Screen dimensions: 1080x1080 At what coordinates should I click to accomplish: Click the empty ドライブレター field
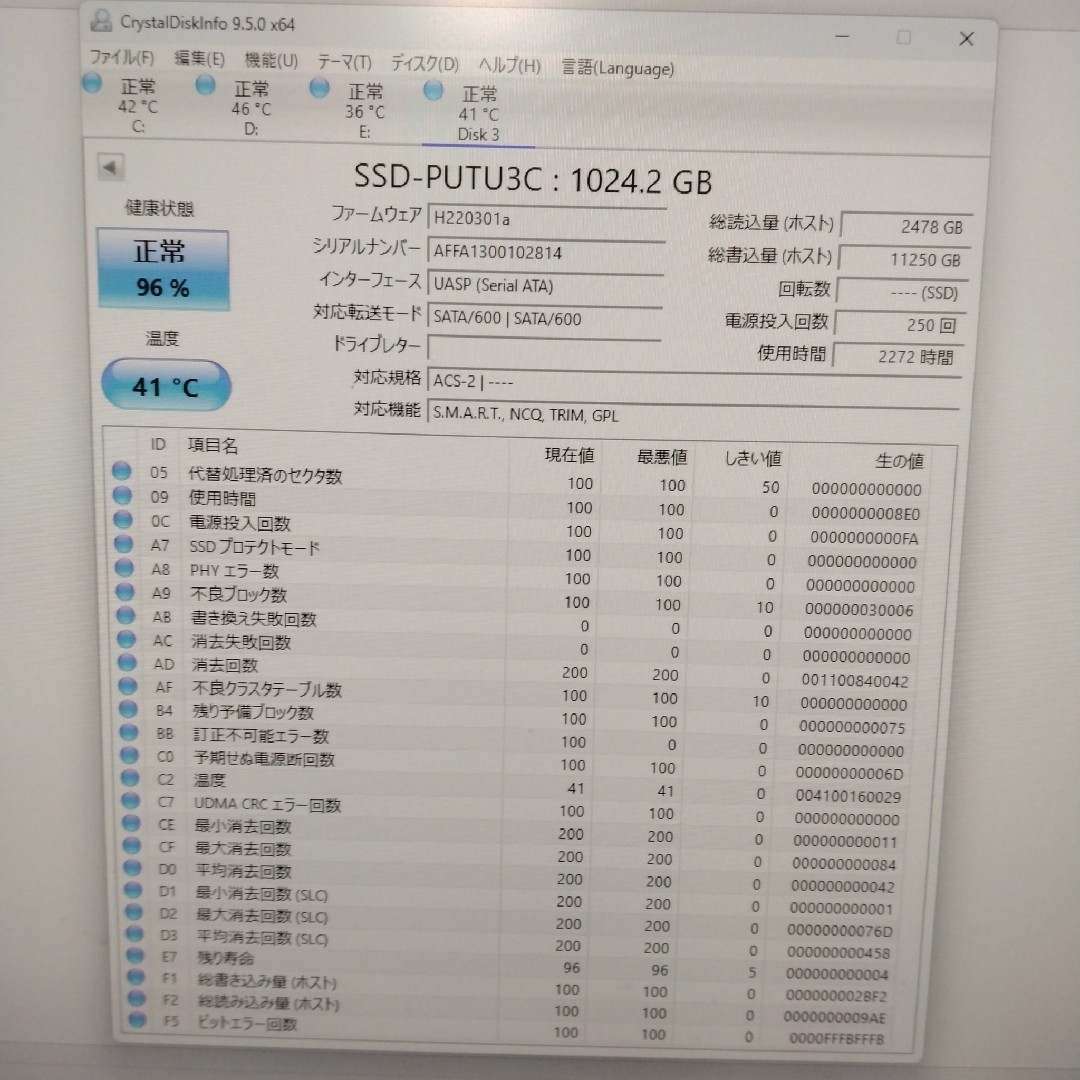pos(543,349)
